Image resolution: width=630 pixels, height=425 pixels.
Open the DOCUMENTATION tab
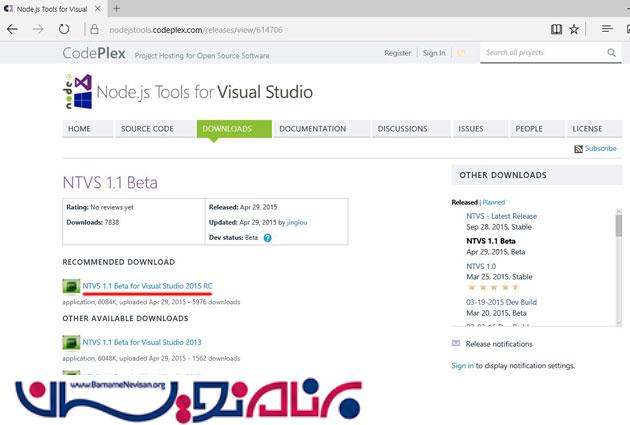[x=322, y=129]
